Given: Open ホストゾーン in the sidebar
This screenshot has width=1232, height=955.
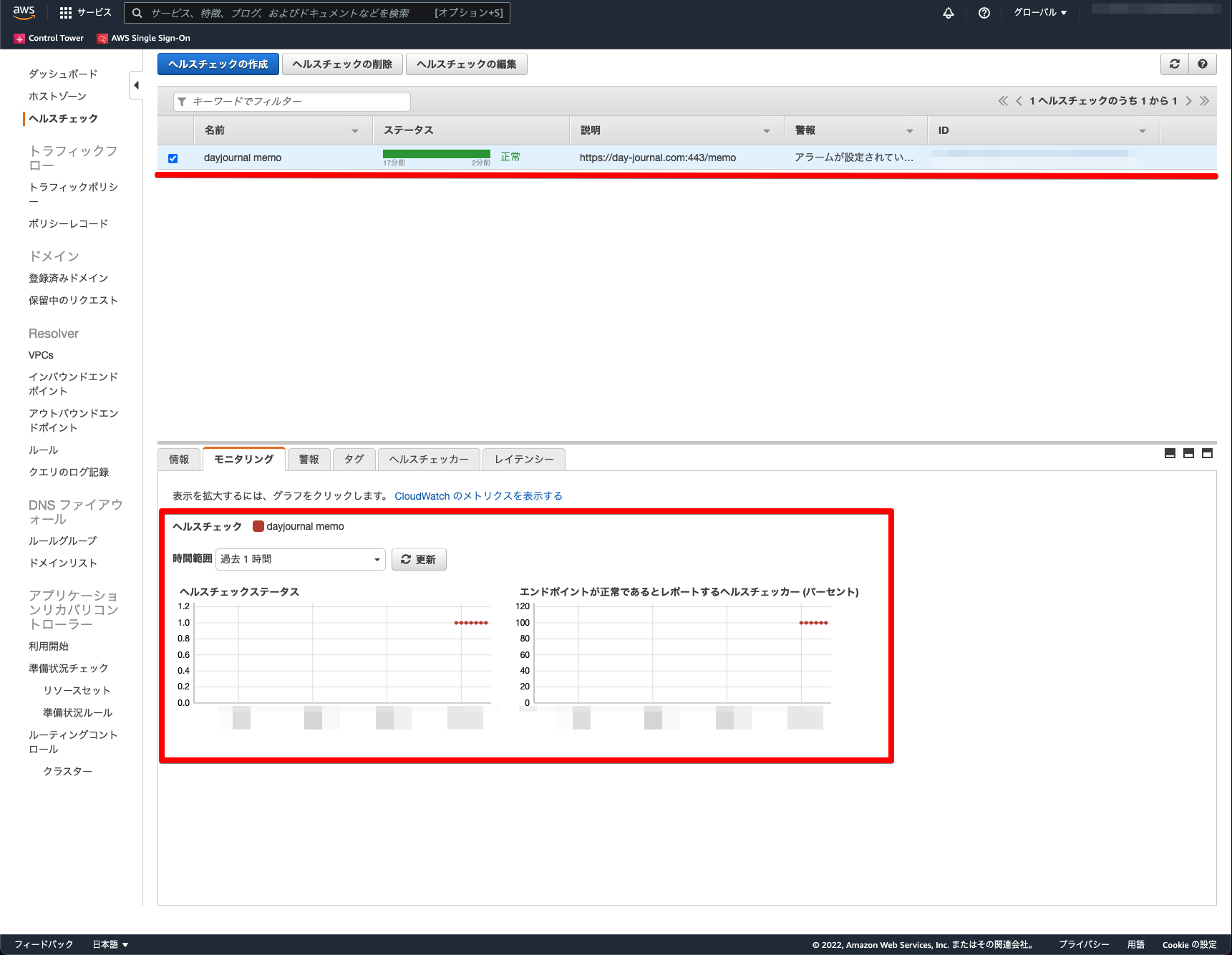Looking at the screenshot, I should pyautogui.click(x=57, y=96).
